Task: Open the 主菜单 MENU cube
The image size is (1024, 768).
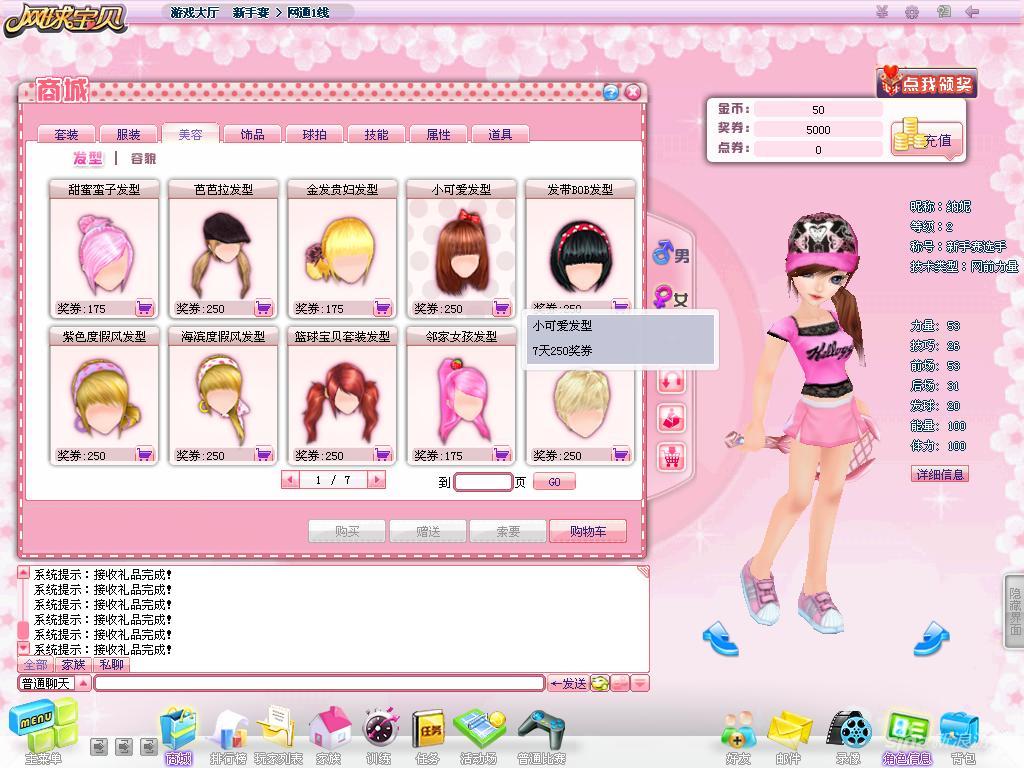Action: (43, 731)
